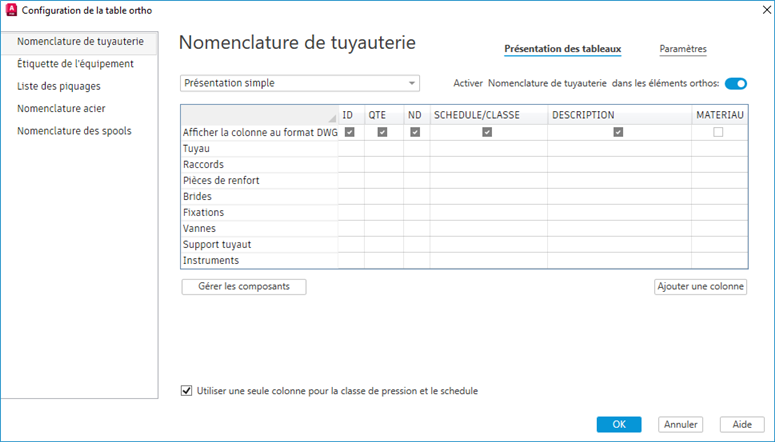Uncheck the QTE column DWG display checkbox
The image size is (775, 442).
coord(382,132)
